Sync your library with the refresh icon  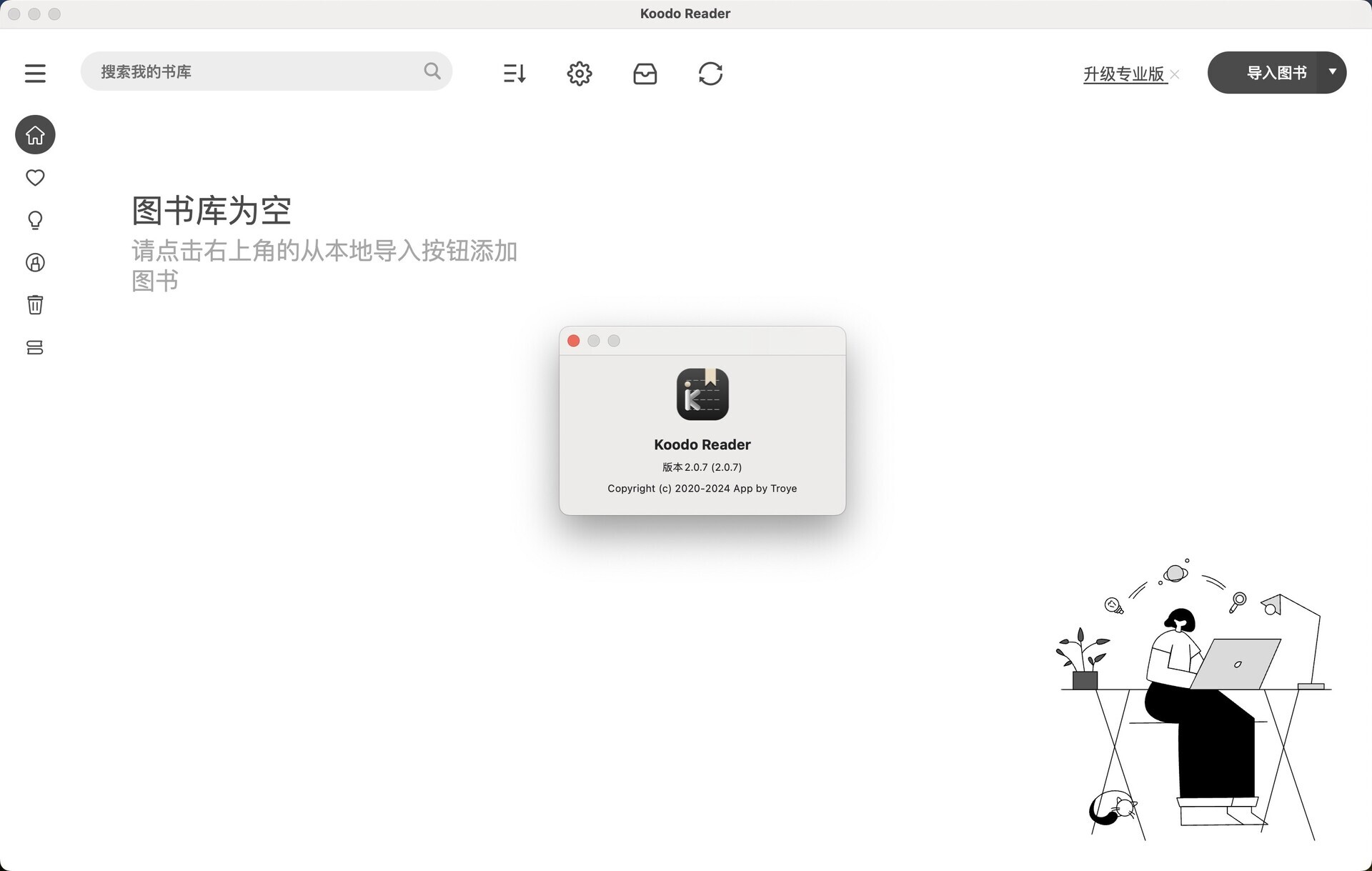point(710,73)
